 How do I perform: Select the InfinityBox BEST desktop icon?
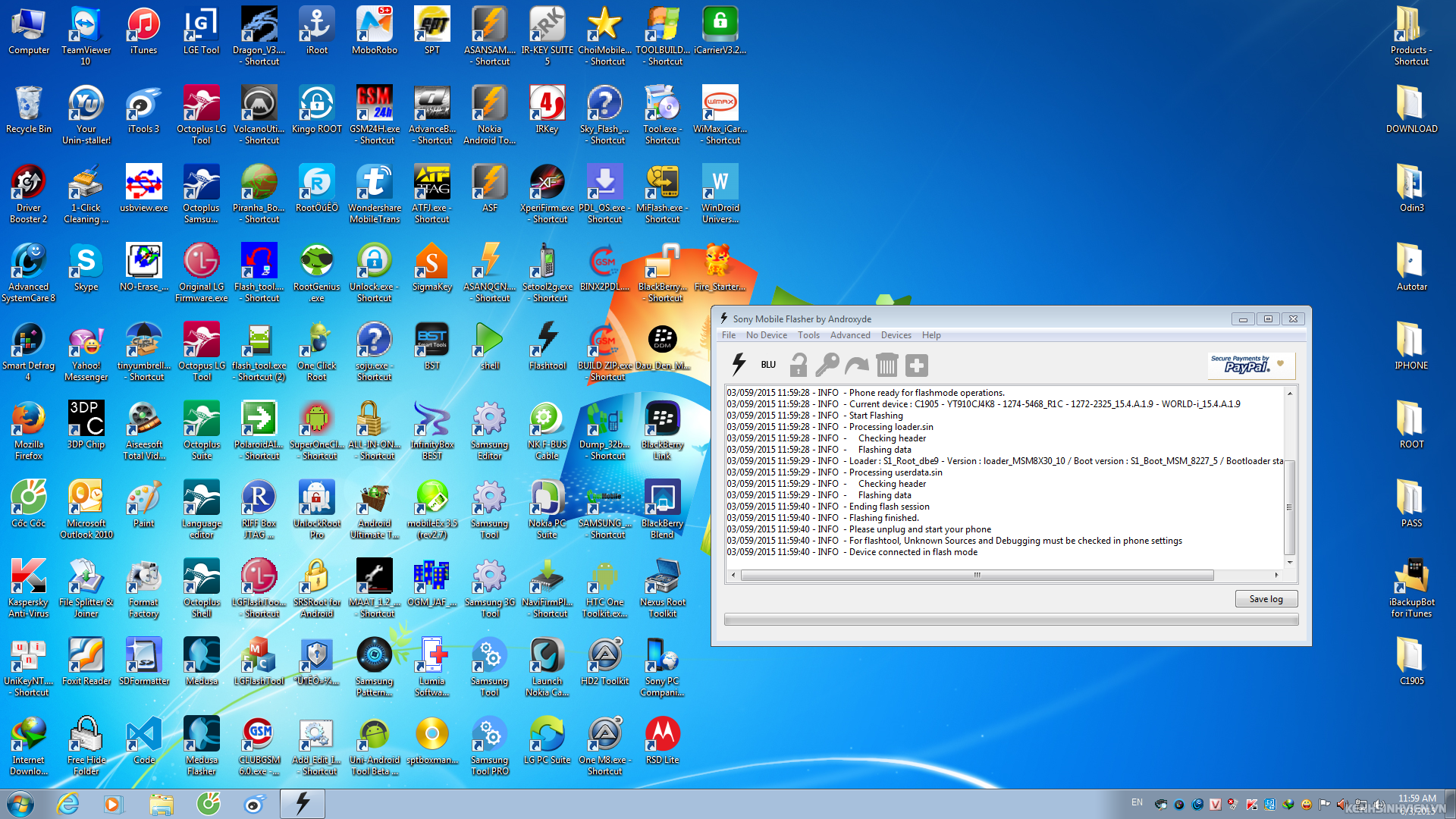point(432,430)
